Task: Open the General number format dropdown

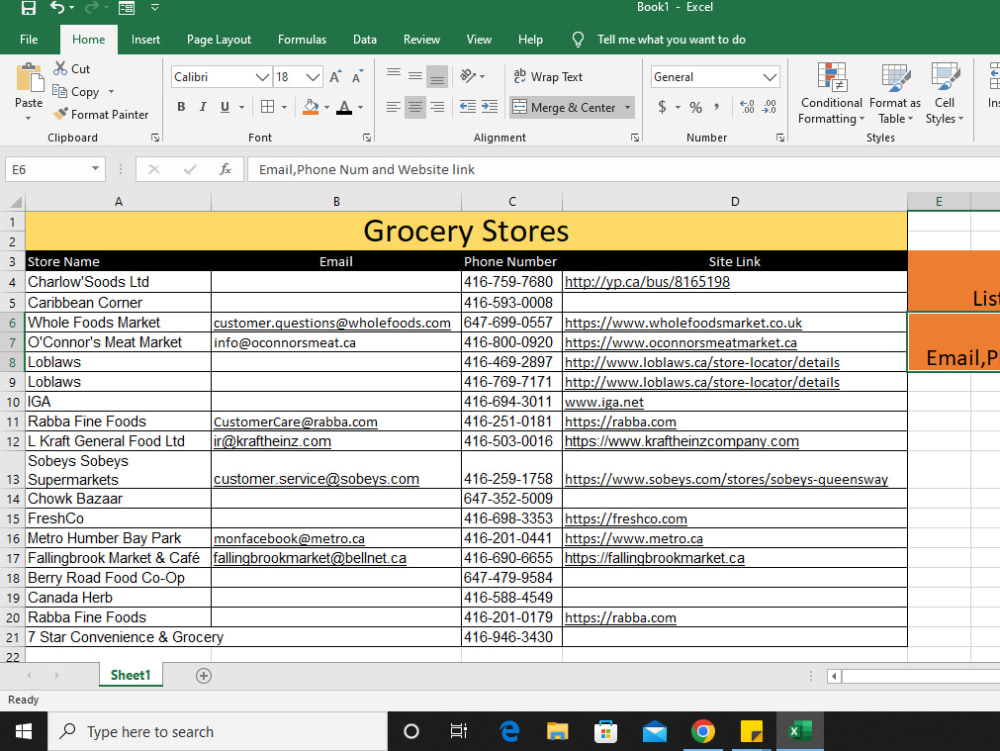Action: [770, 77]
